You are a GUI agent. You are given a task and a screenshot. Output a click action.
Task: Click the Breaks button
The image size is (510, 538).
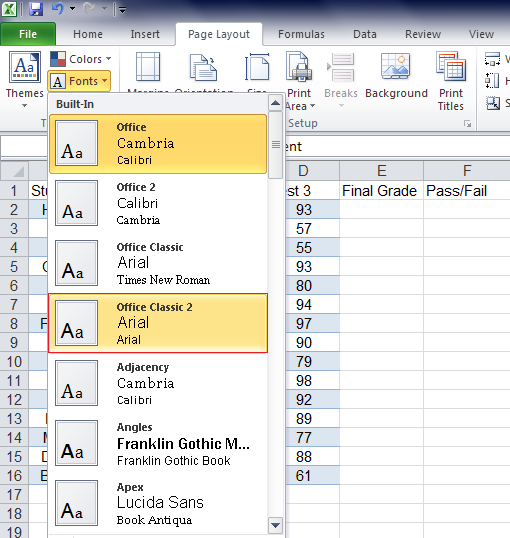(341, 80)
